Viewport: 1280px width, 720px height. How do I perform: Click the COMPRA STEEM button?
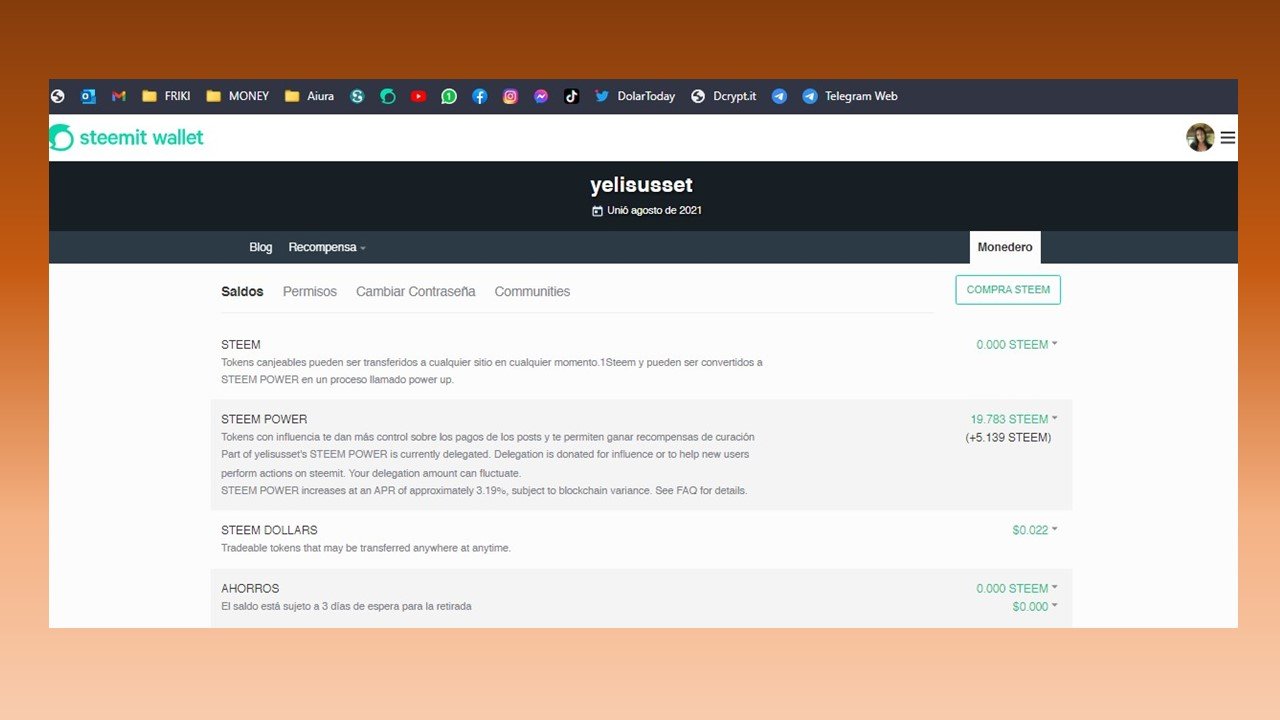[x=1008, y=290]
